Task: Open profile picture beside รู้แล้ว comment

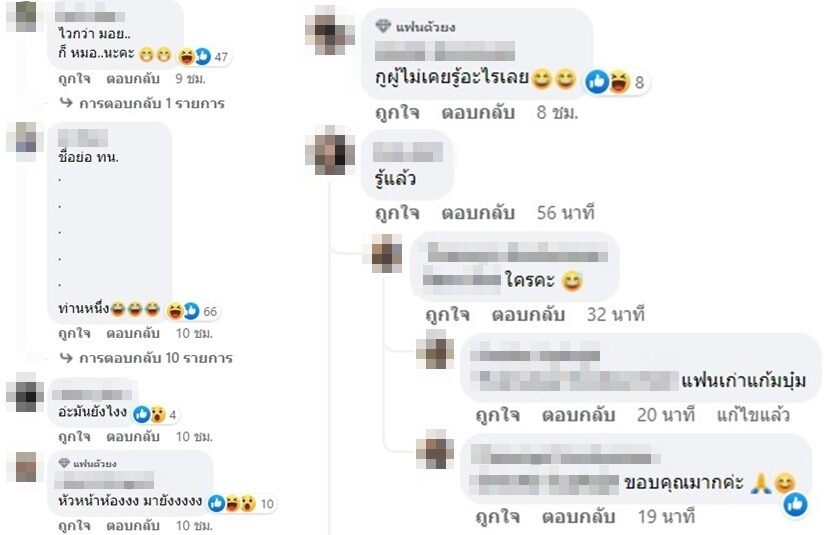Action: [x=330, y=151]
